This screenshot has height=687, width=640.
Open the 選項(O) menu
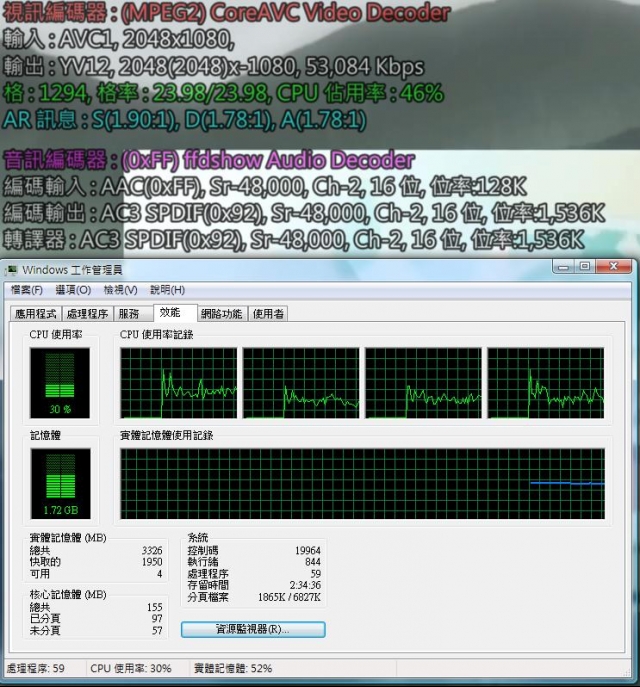73,290
